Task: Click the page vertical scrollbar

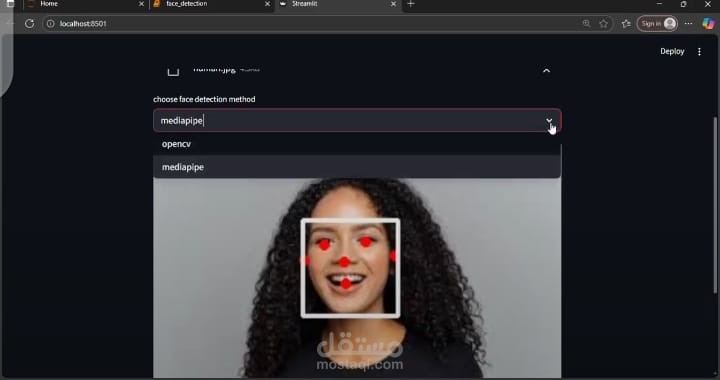Action: (x=715, y=206)
